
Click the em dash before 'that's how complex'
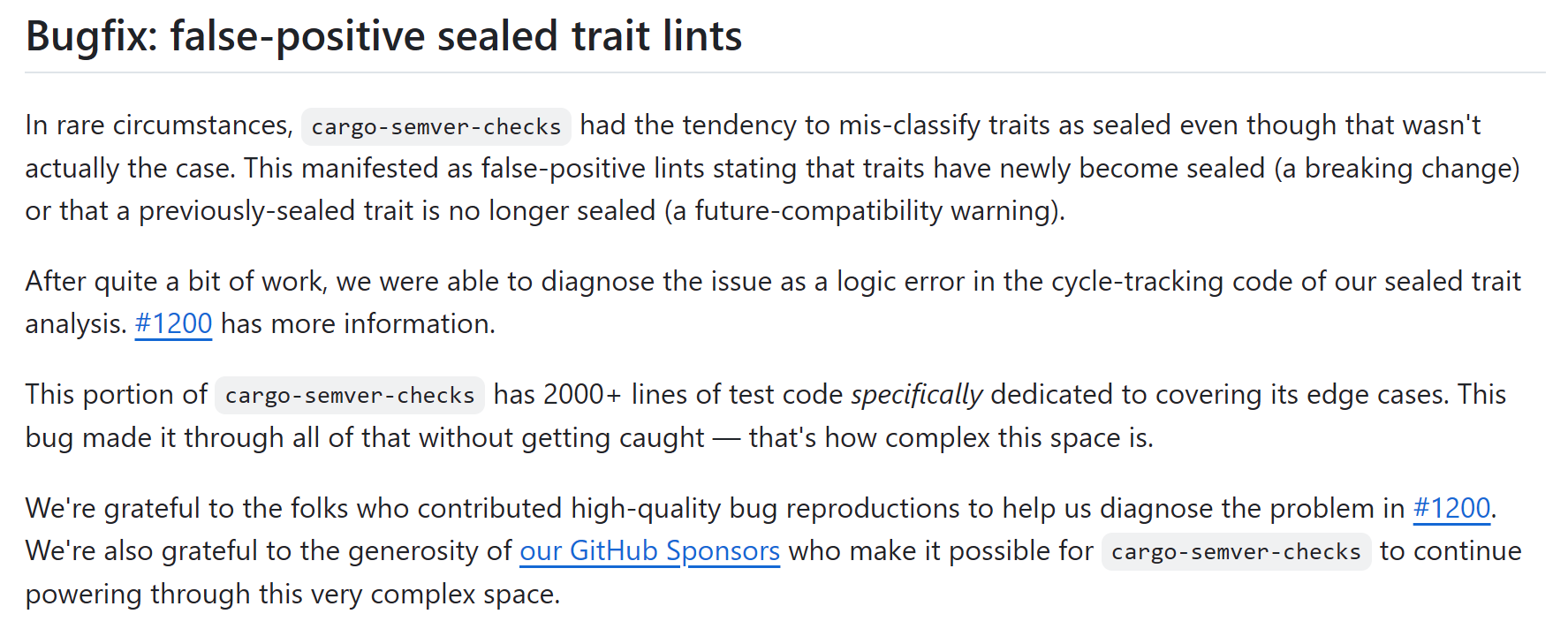726,438
